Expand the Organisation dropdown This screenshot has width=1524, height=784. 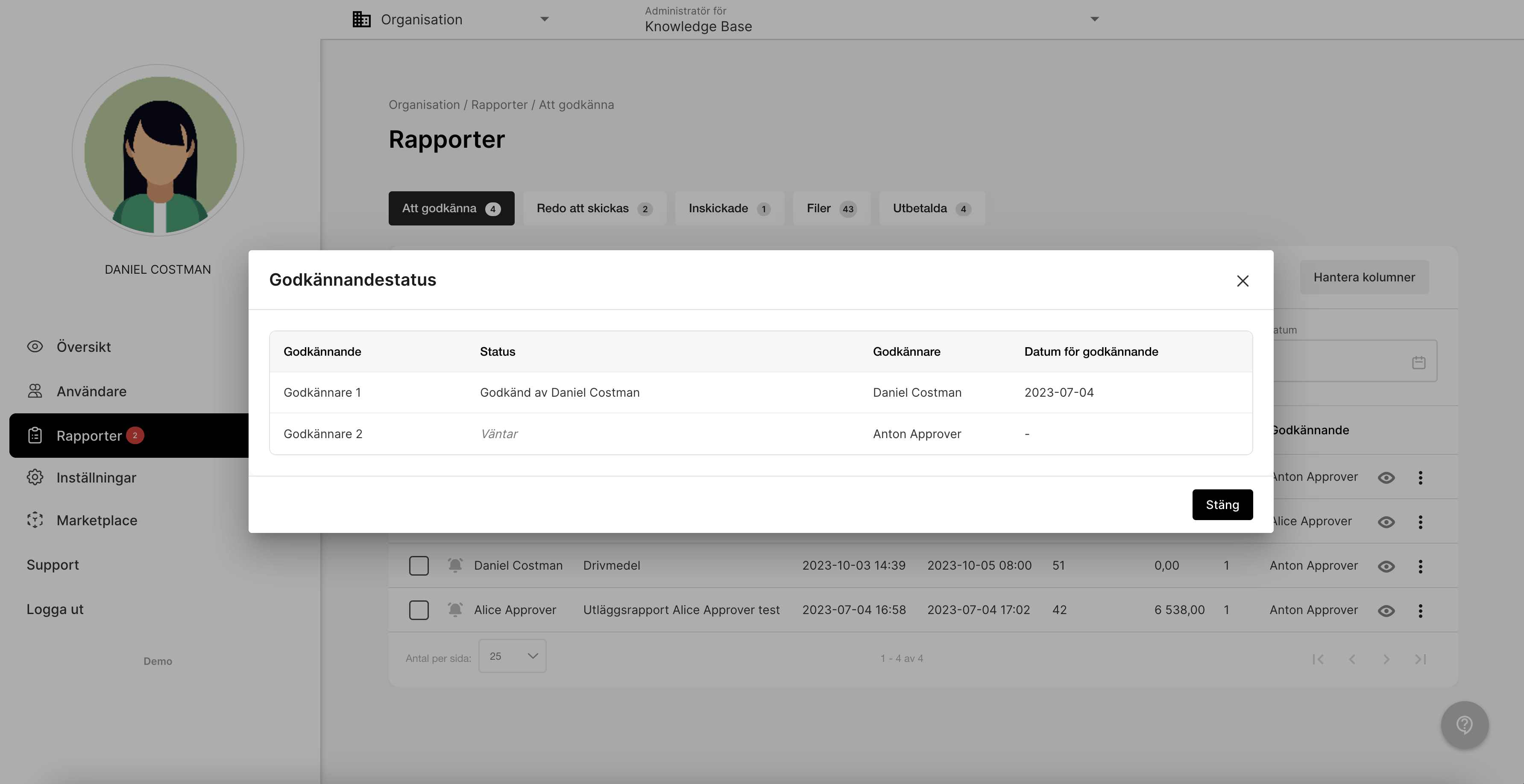451,20
